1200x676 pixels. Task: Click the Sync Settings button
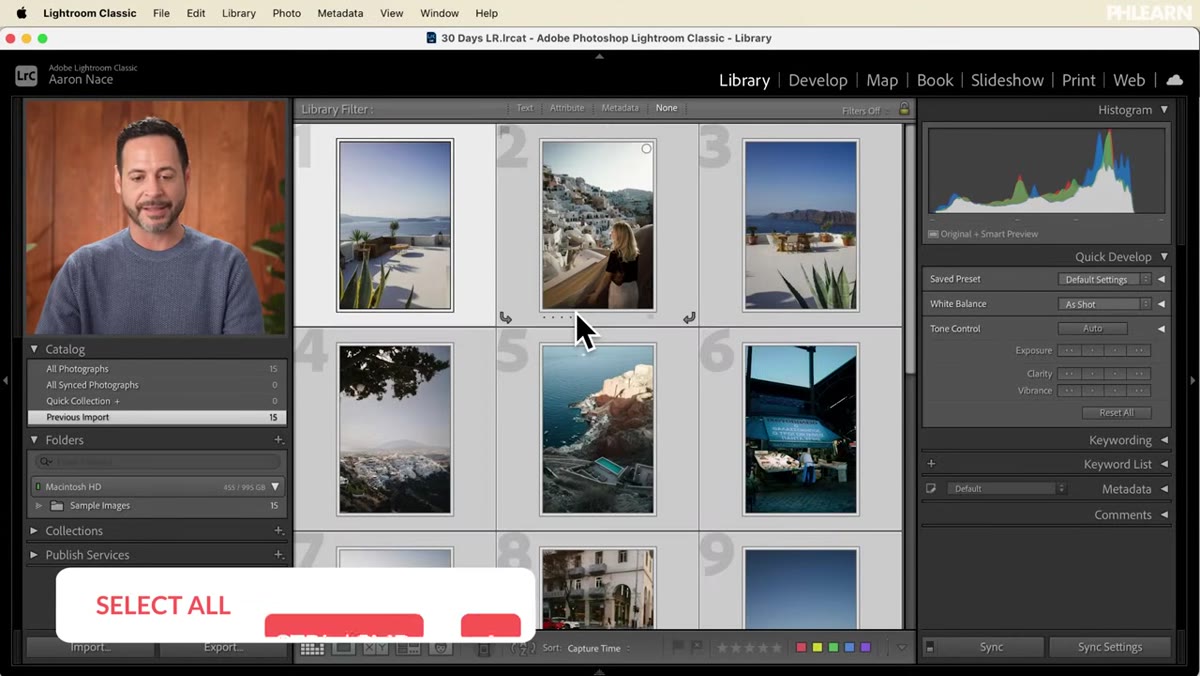tap(1110, 647)
